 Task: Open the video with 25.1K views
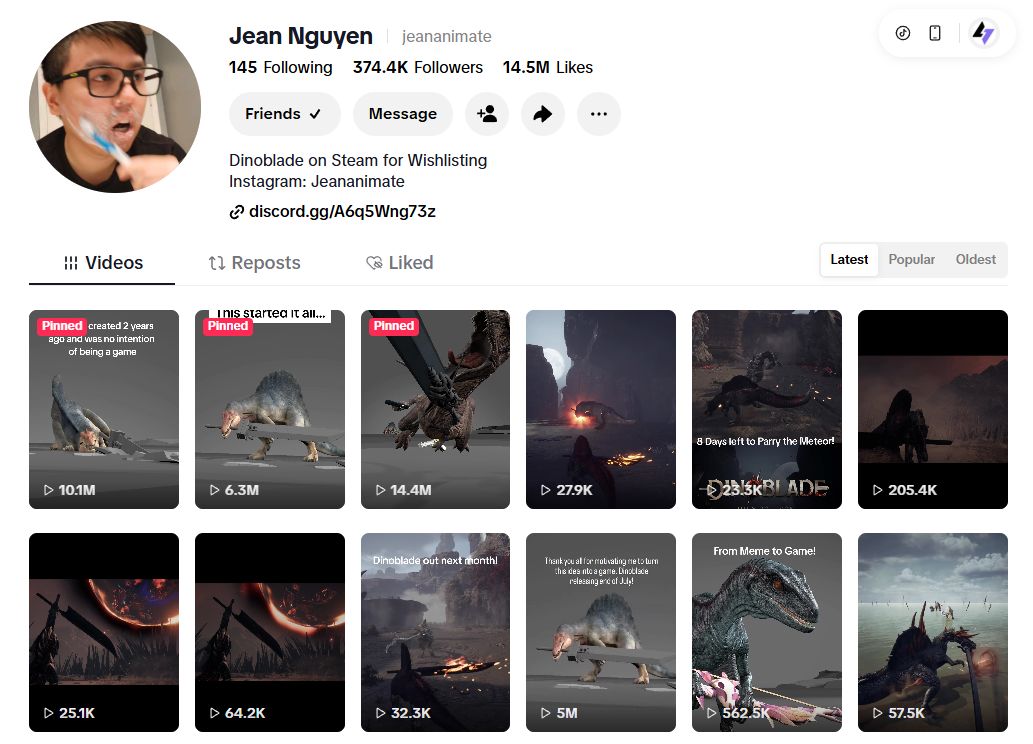(103, 633)
